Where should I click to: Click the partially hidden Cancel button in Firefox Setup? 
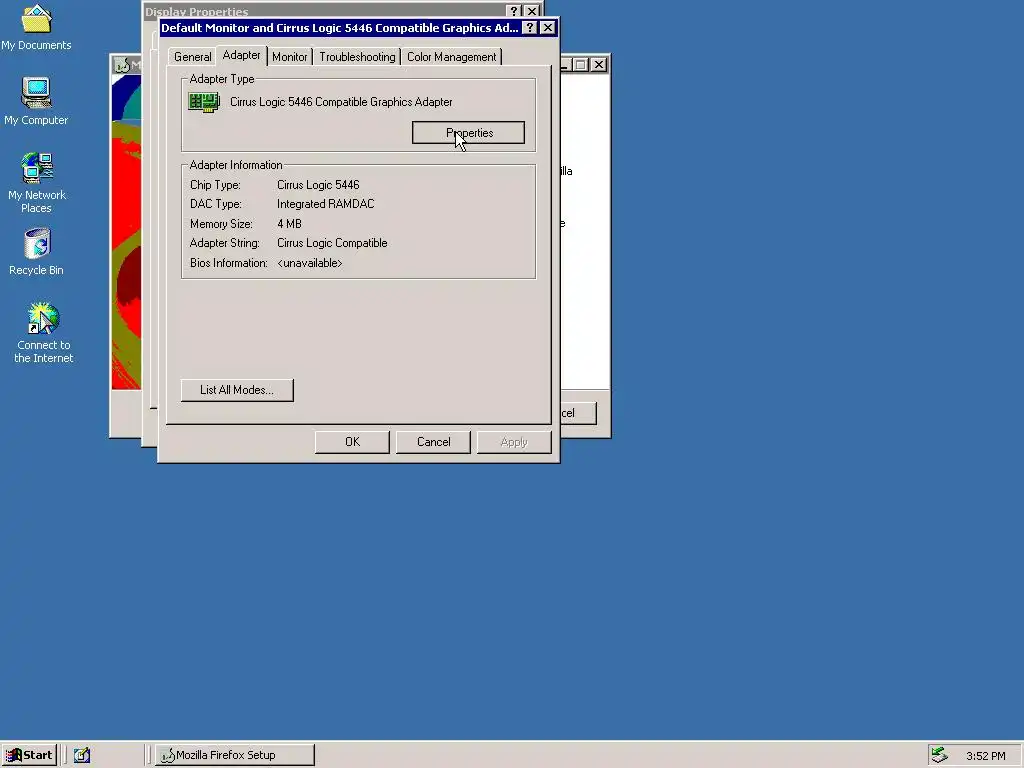coord(578,413)
